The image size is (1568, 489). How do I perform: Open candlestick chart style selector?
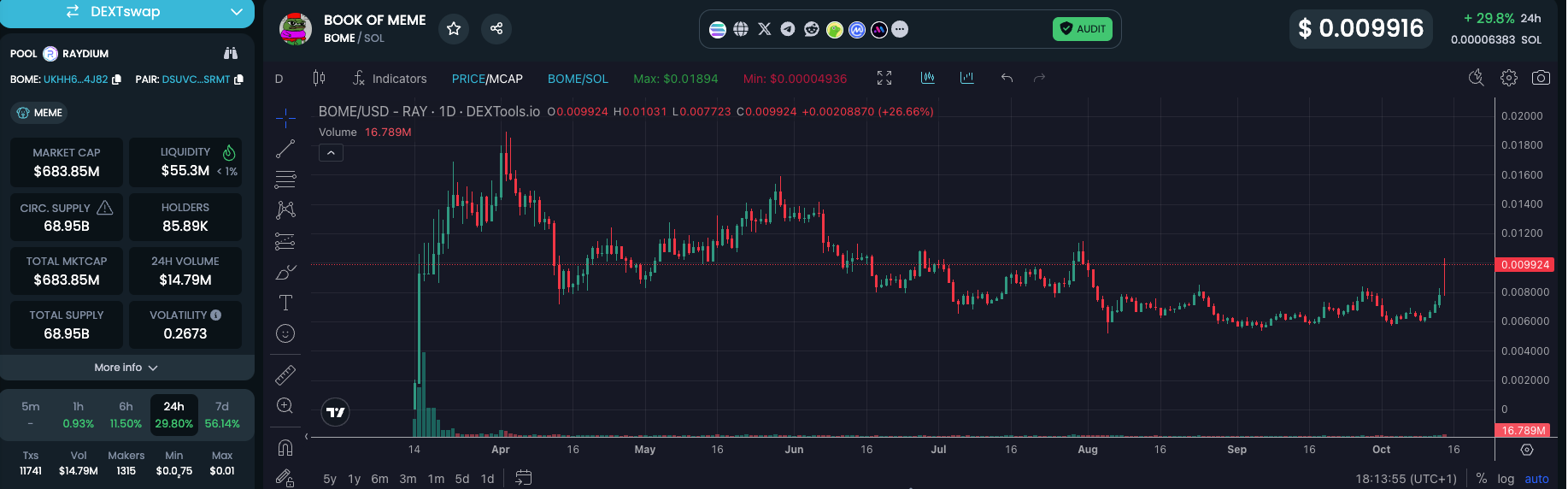(x=319, y=78)
